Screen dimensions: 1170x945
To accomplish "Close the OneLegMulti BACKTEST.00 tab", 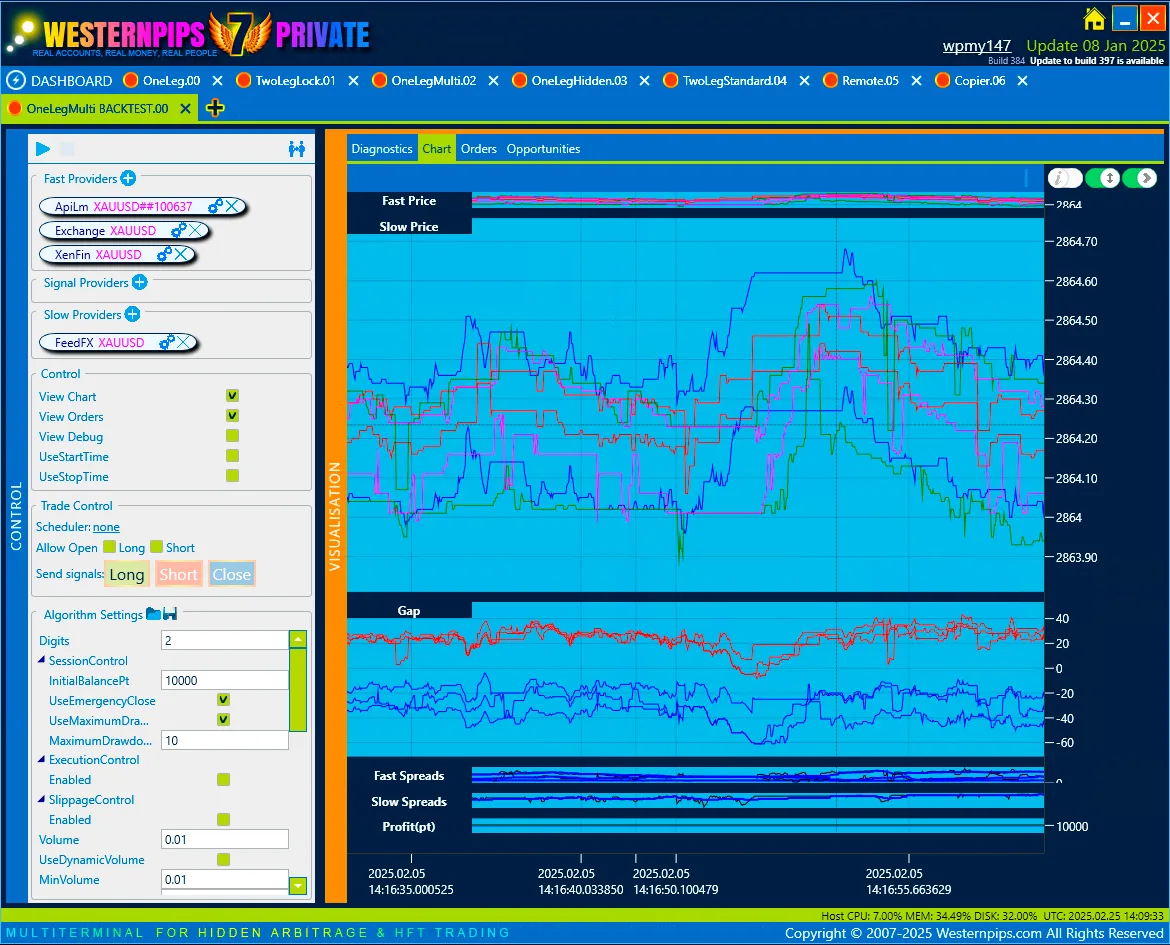I will click(185, 108).
